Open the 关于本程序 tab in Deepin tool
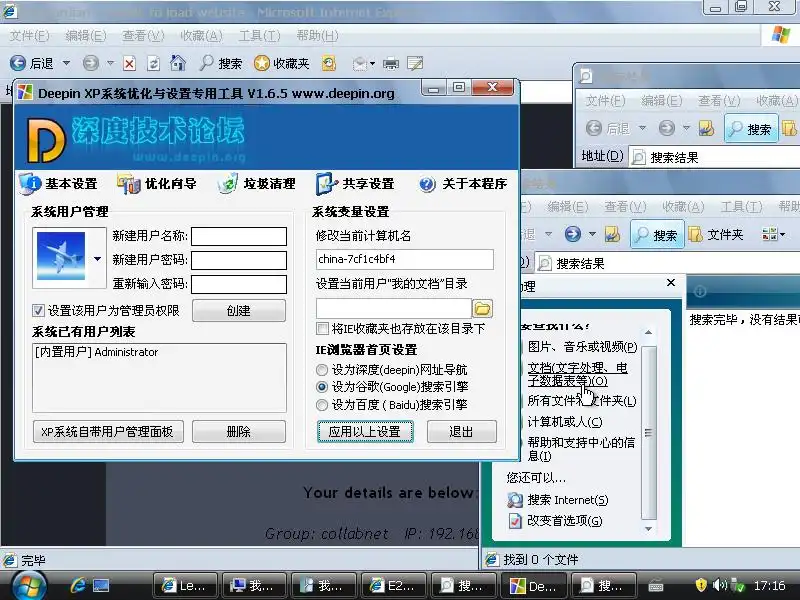 click(463, 184)
